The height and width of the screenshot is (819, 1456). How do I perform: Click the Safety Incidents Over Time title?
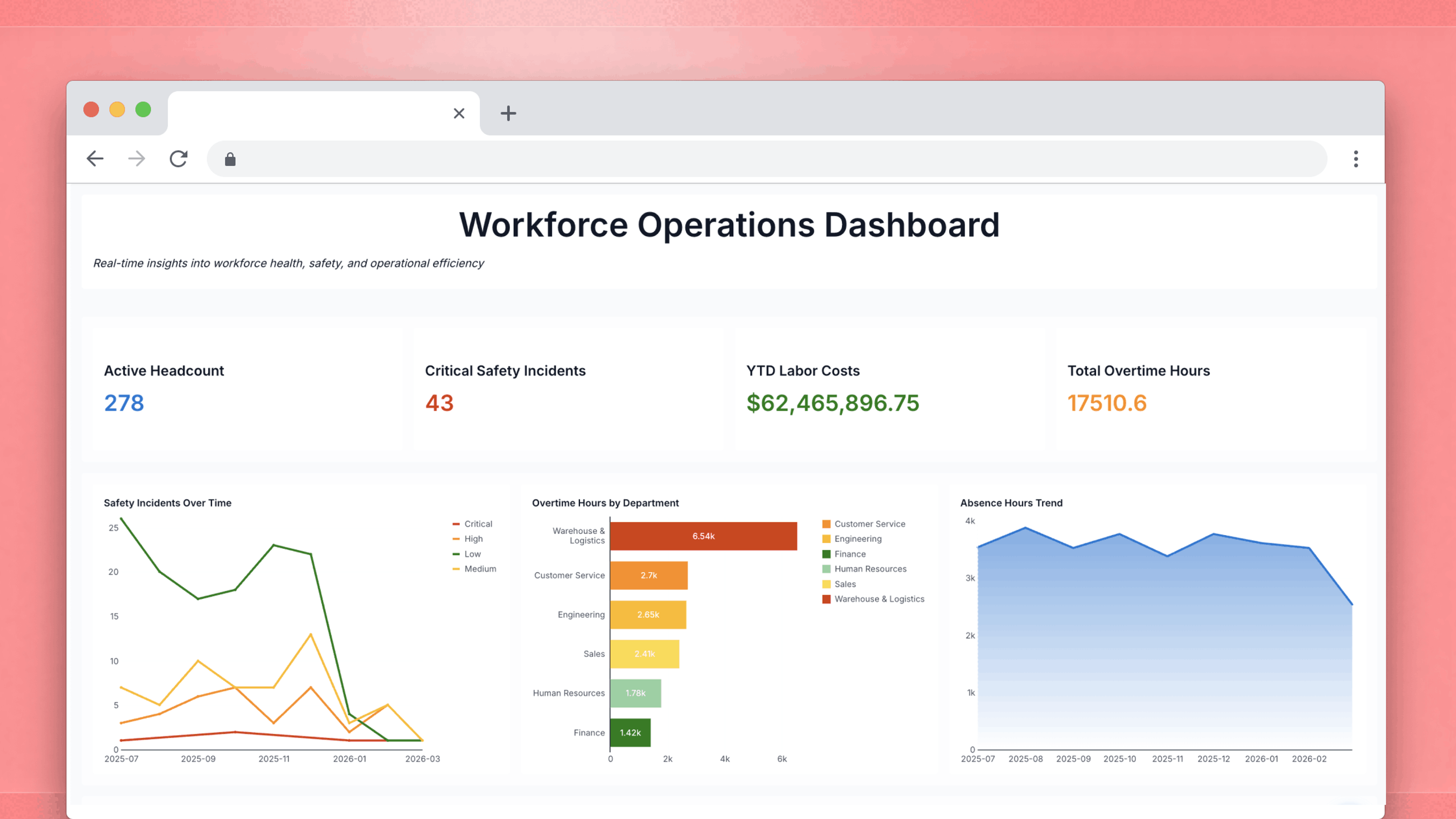pyautogui.click(x=167, y=503)
